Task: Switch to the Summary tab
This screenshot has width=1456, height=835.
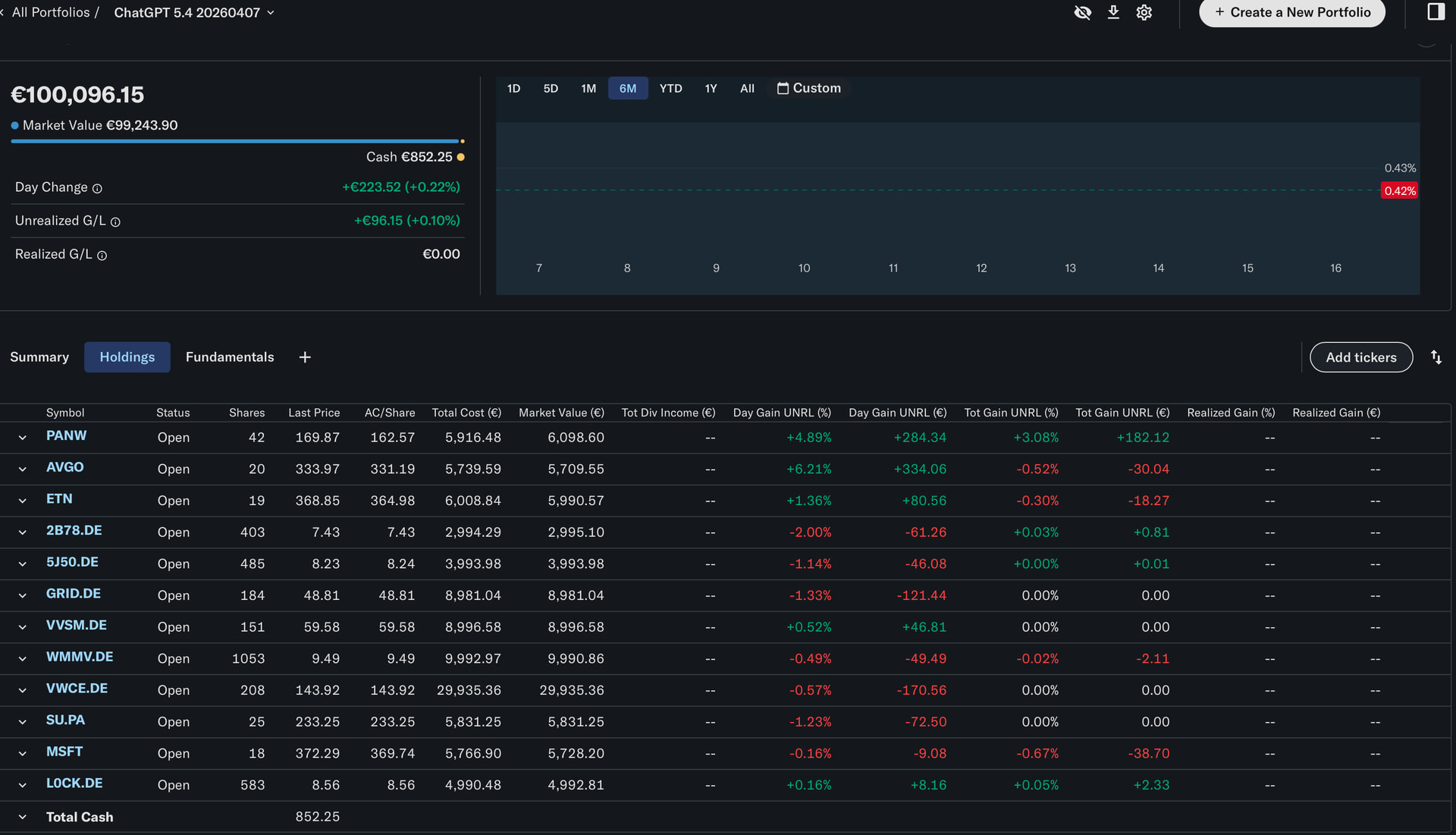Action: click(x=39, y=357)
